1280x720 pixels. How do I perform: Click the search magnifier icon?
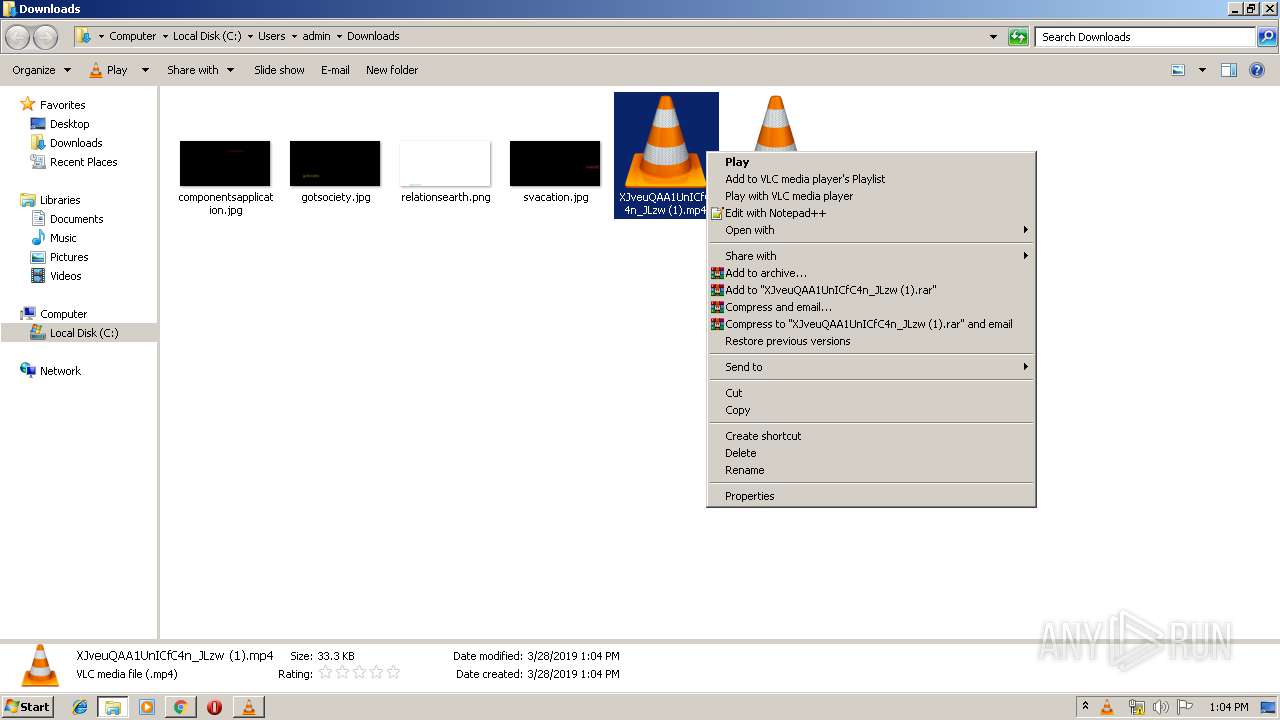coord(1267,37)
